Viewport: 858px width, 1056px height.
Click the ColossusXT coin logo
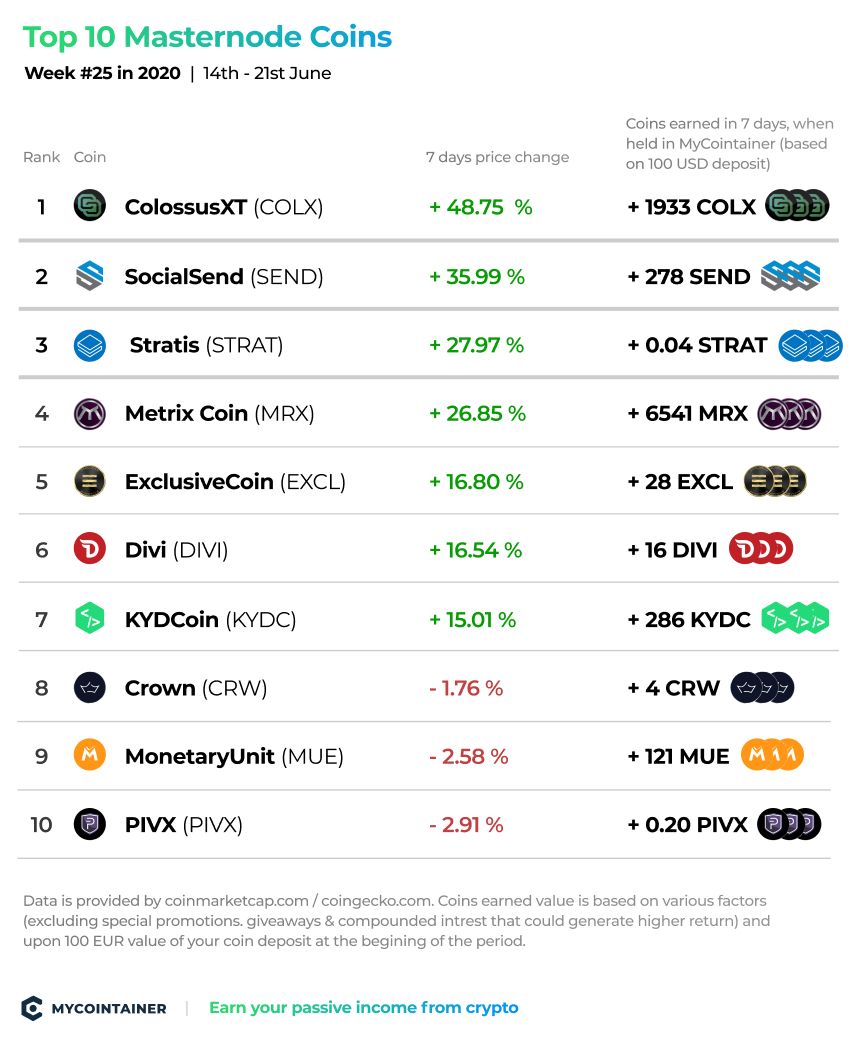[x=90, y=205]
